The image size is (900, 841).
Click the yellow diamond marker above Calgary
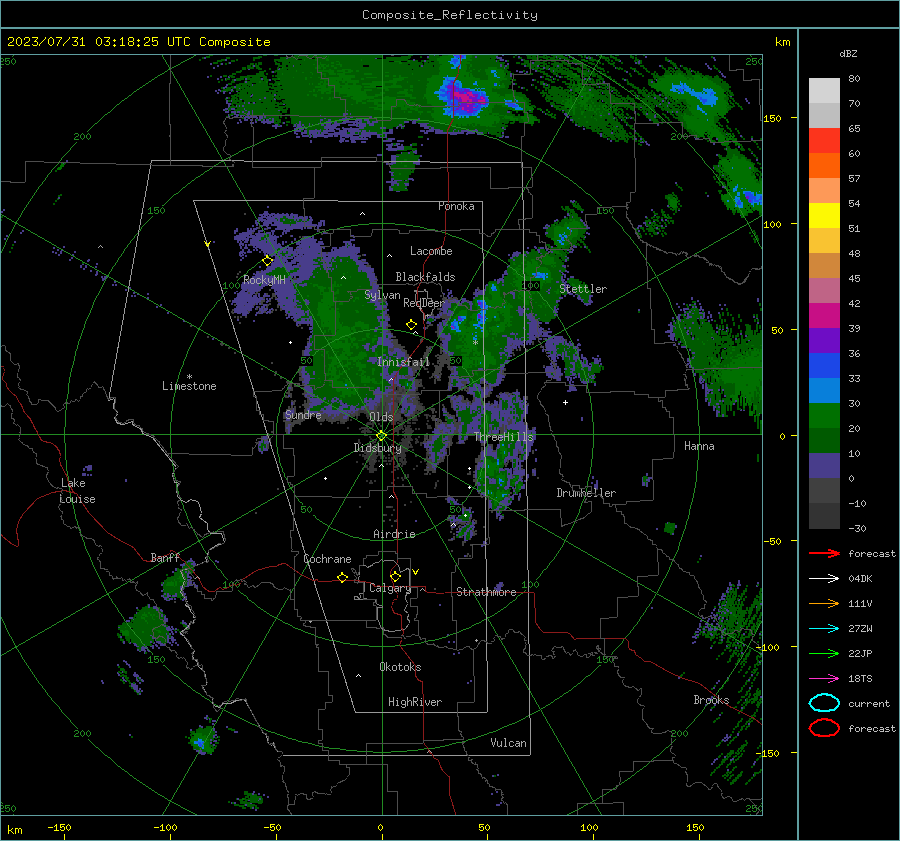click(395, 576)
